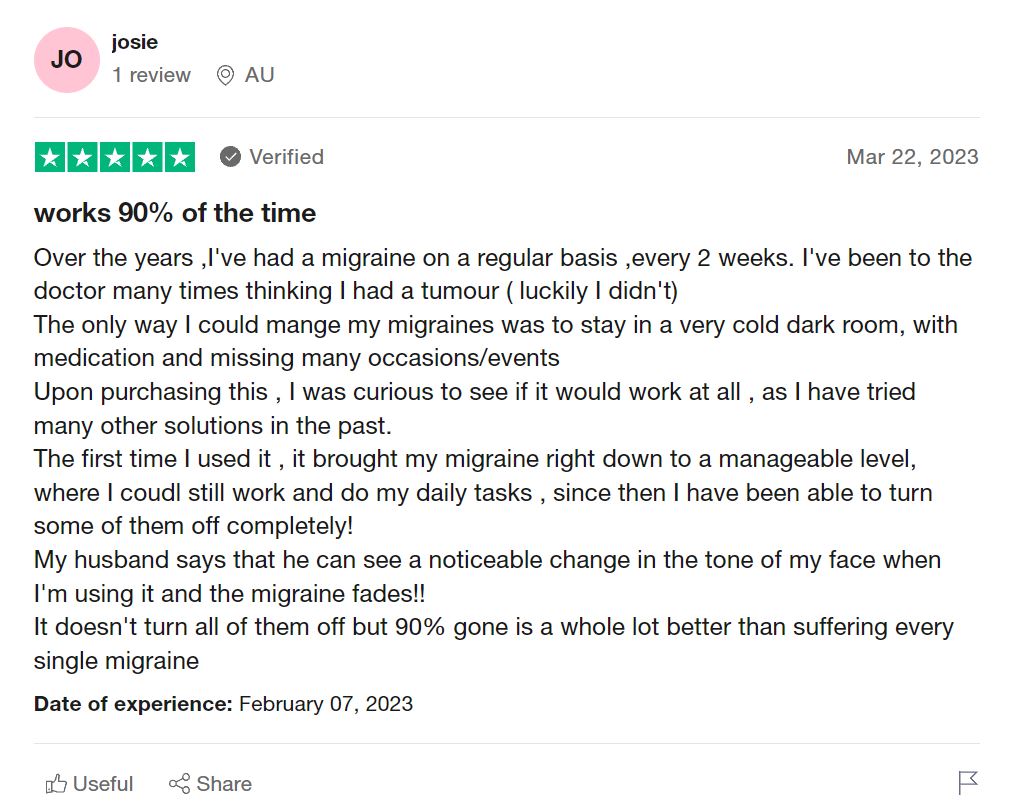Image resolution: width=1012 pixels, height=809 pixels.
Task: Click the first green rating star
Action: [51, 157]
